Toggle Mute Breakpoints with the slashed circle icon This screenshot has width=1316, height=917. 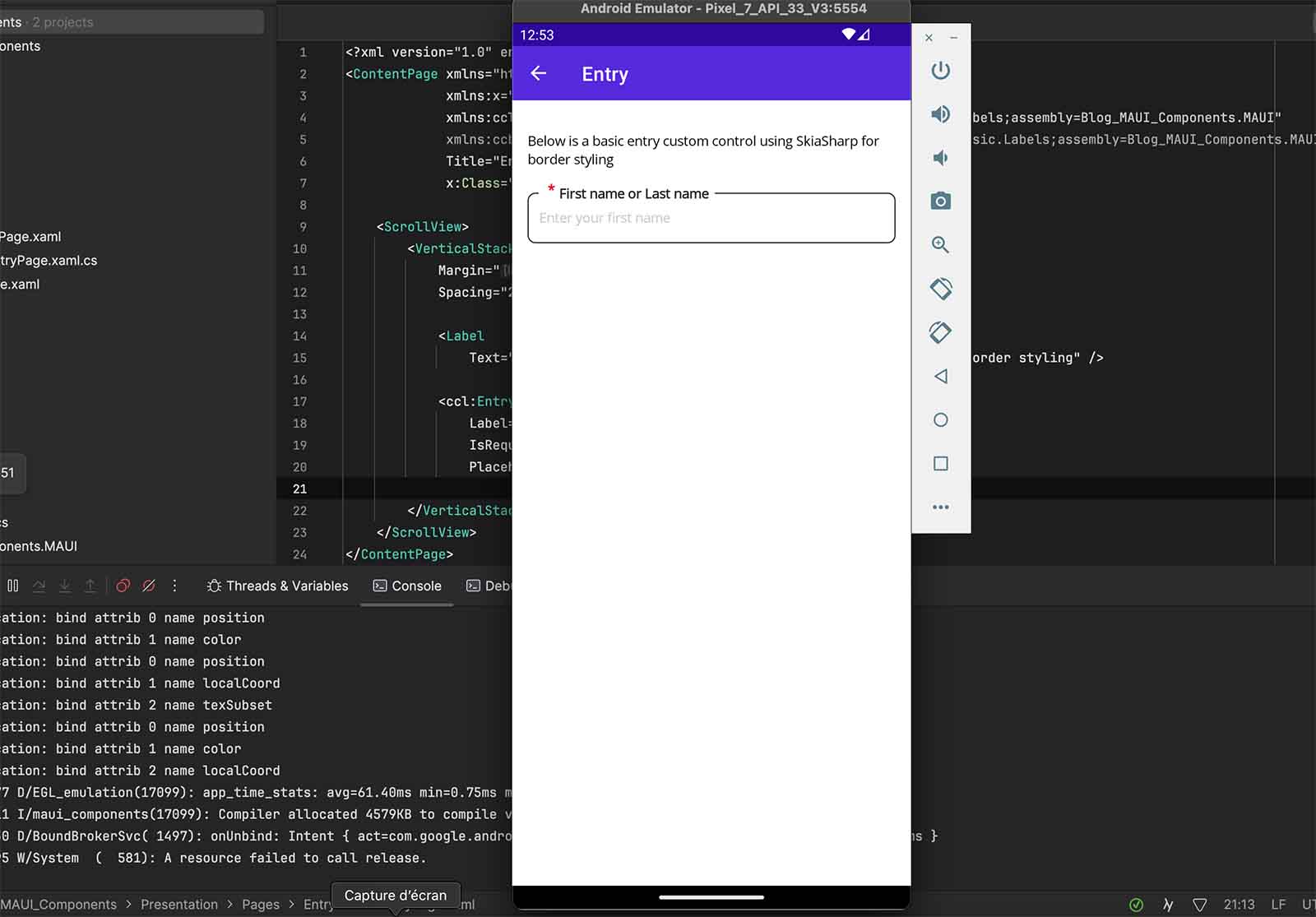[149, 586]
